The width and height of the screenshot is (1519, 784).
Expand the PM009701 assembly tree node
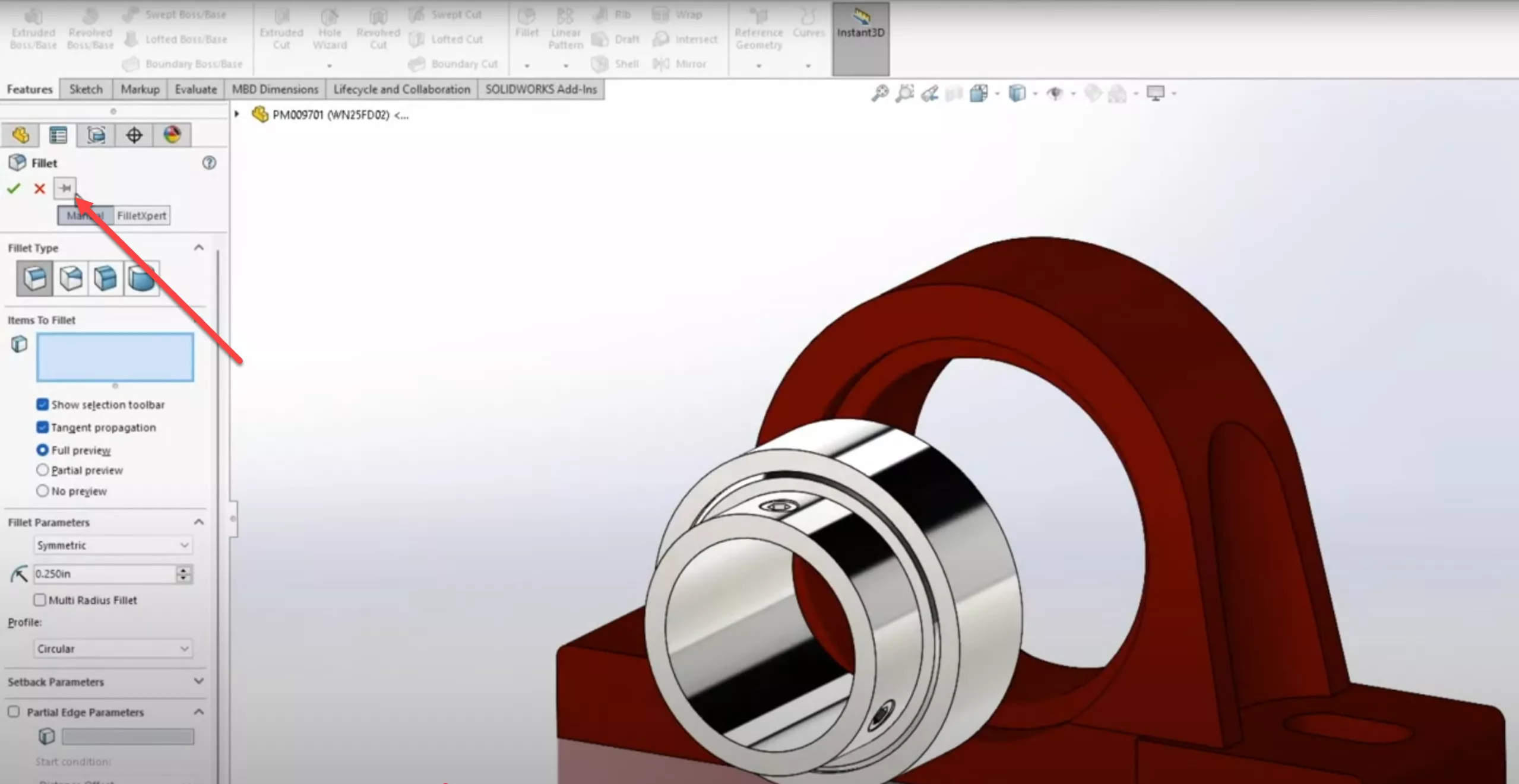pyautogui.click(x=237, y=114)
